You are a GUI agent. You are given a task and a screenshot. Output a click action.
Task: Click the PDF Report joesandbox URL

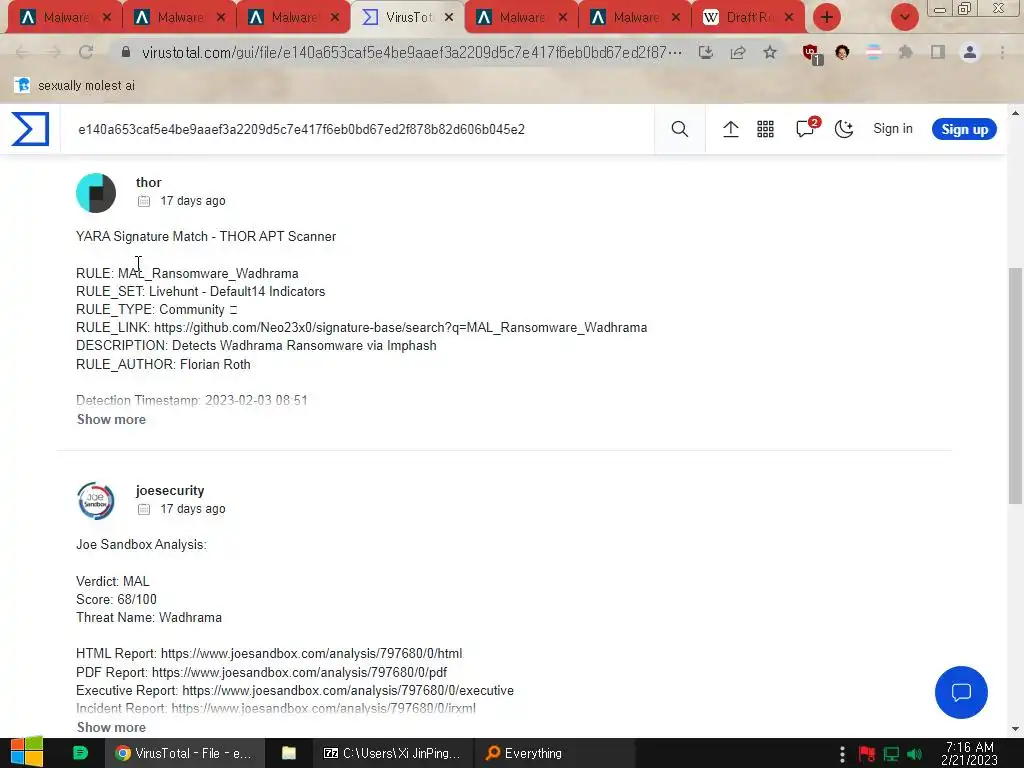[x=299, y=672]
